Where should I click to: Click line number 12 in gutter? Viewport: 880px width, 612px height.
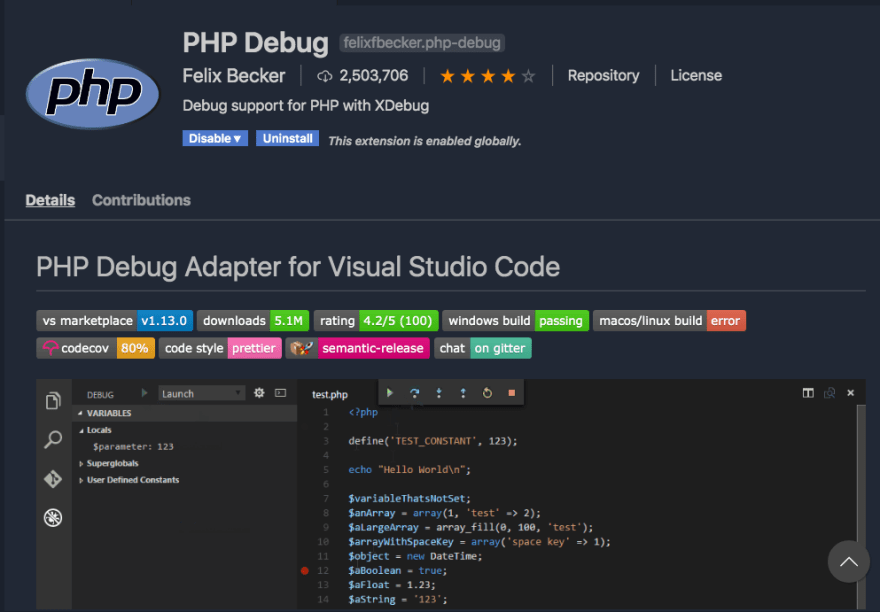click(x=323, y=570)
